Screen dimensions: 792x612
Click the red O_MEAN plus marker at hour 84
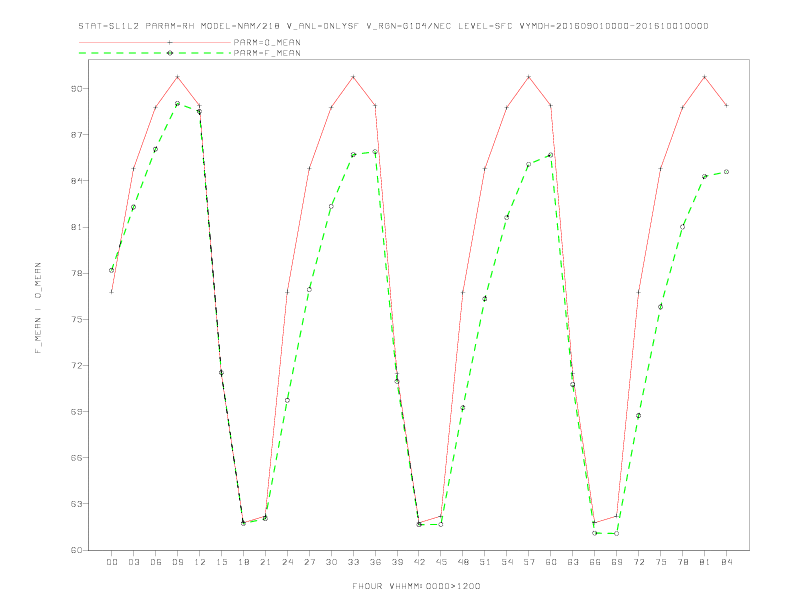[x=726, y=106]
